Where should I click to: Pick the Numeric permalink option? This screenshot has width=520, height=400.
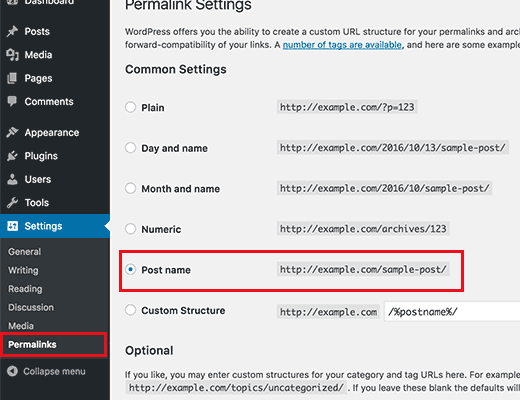click(x=130, y=229)
